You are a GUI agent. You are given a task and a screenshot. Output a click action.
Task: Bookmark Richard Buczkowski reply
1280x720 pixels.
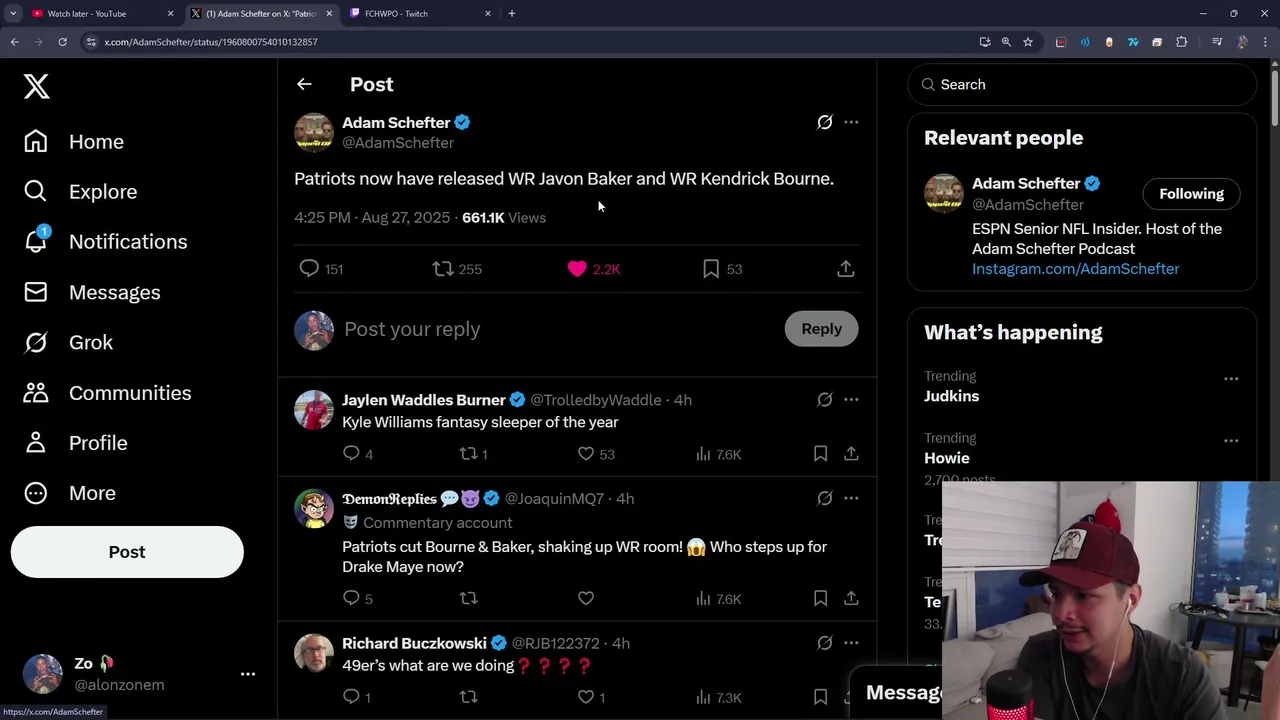tap(820, 697)
